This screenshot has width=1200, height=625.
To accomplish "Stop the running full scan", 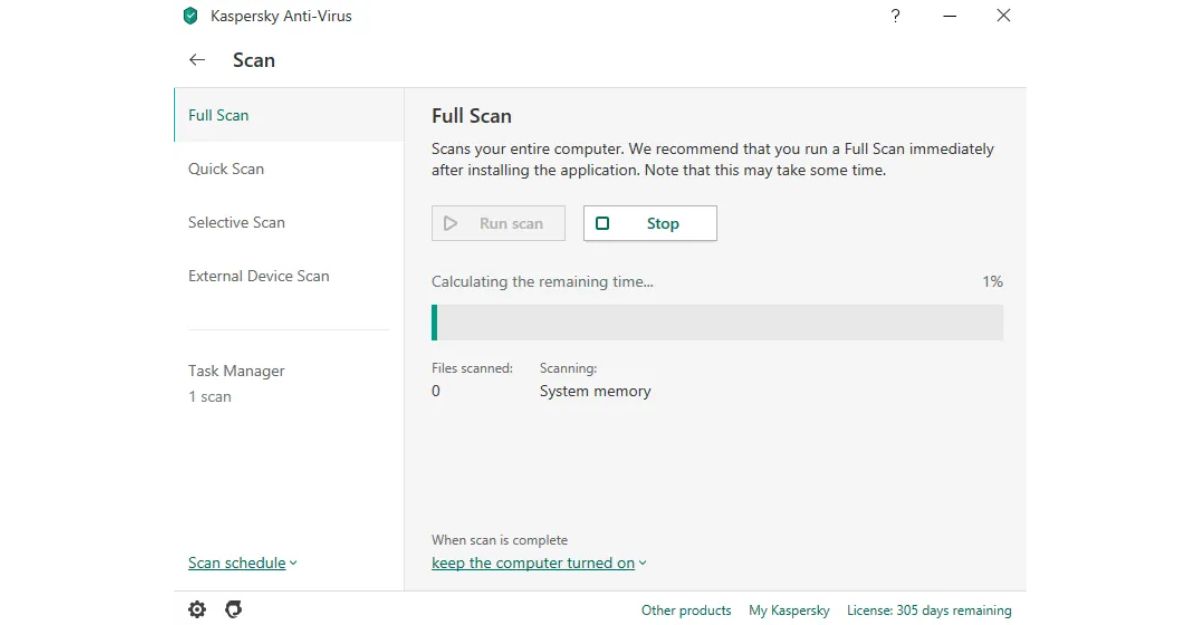I will (x=650, y=224).
